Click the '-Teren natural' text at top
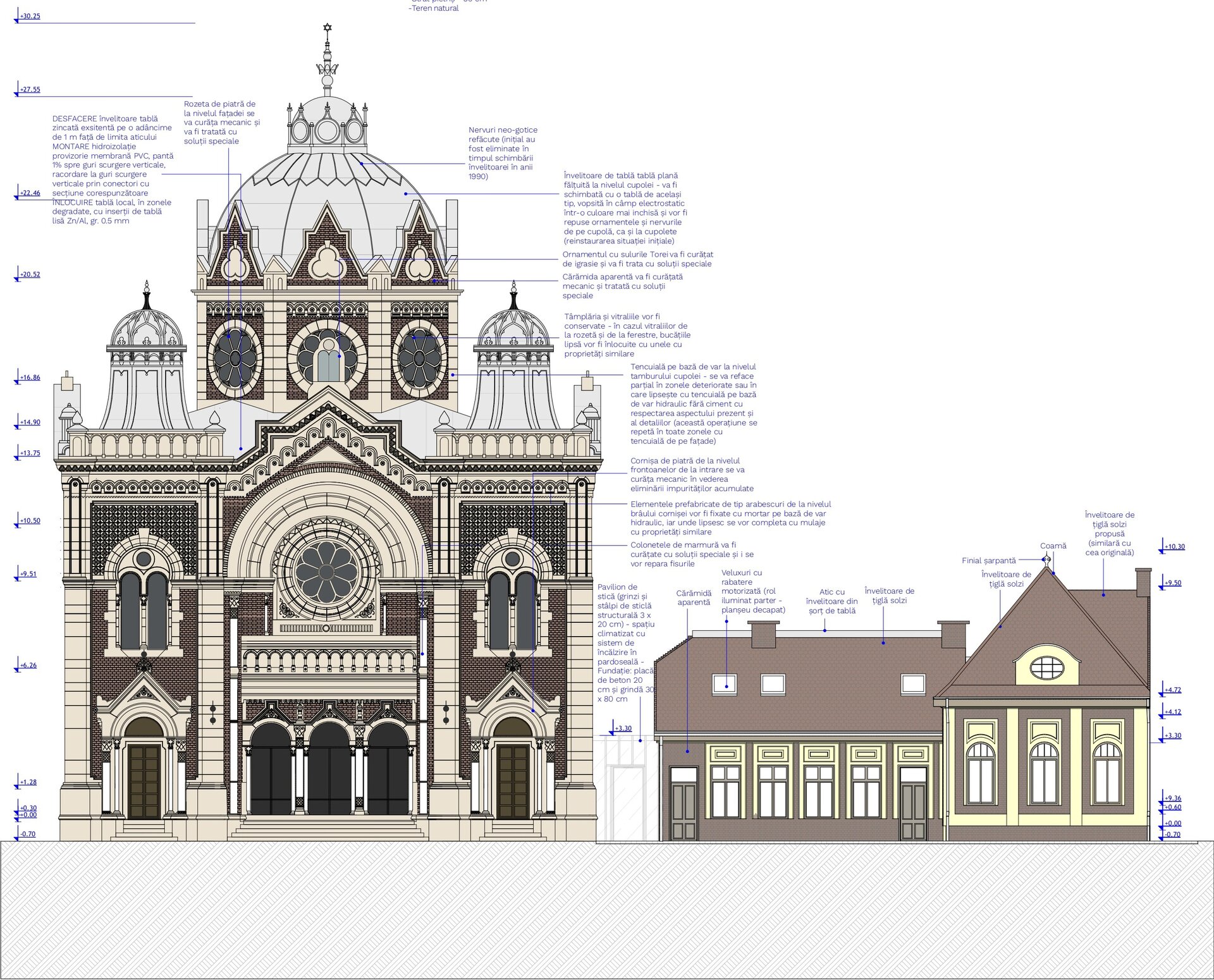The image size is (1214, 980). [434, 8]
